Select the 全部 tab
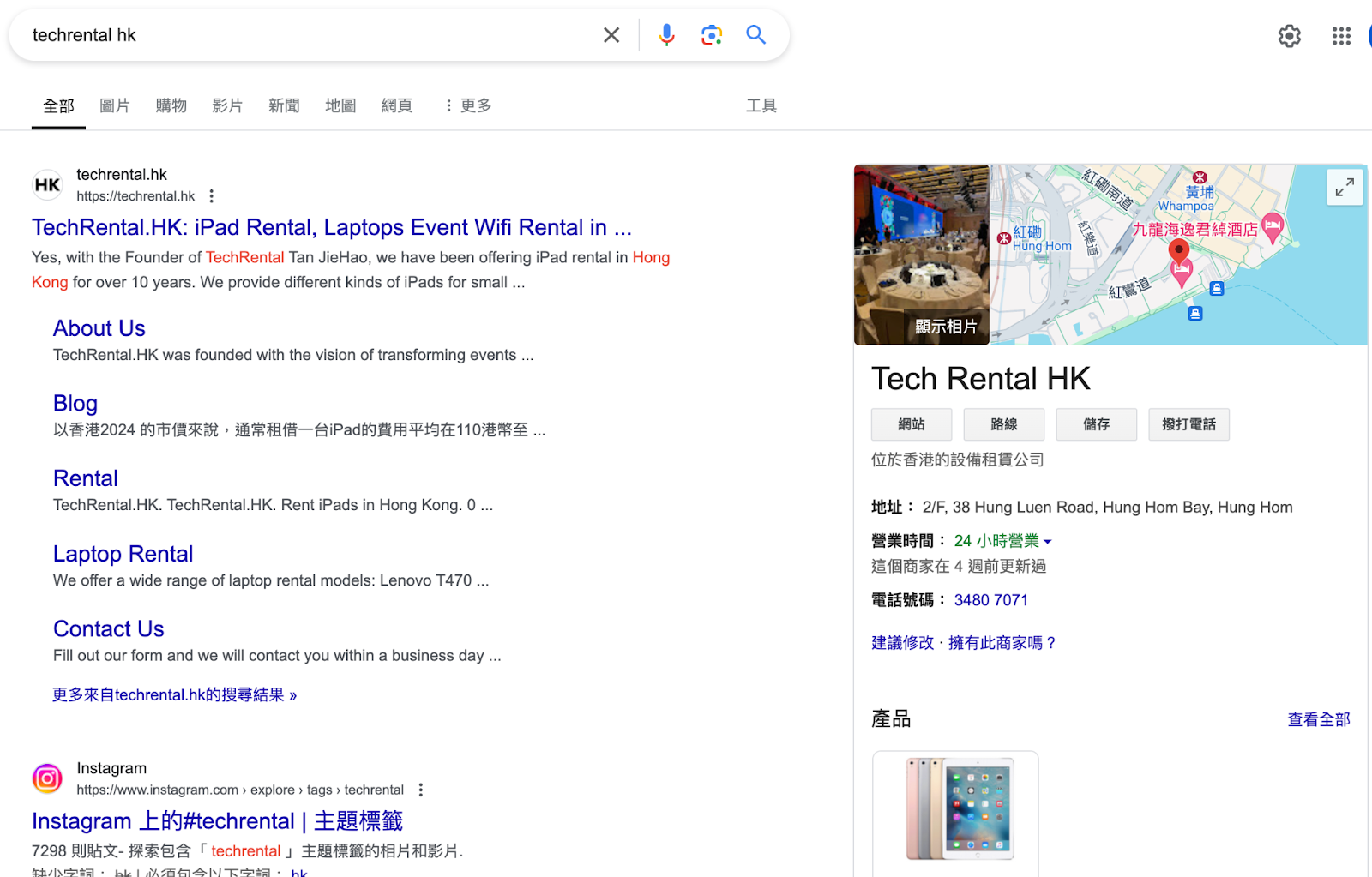 [58, 106]
